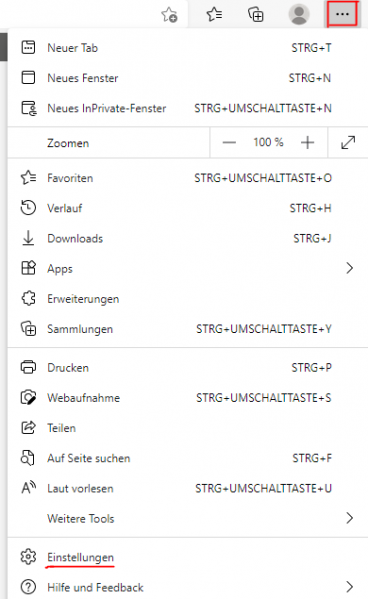Screen dimensions: 368x599
Task: Click the Apps grid icon
Action: coord(28,268)
